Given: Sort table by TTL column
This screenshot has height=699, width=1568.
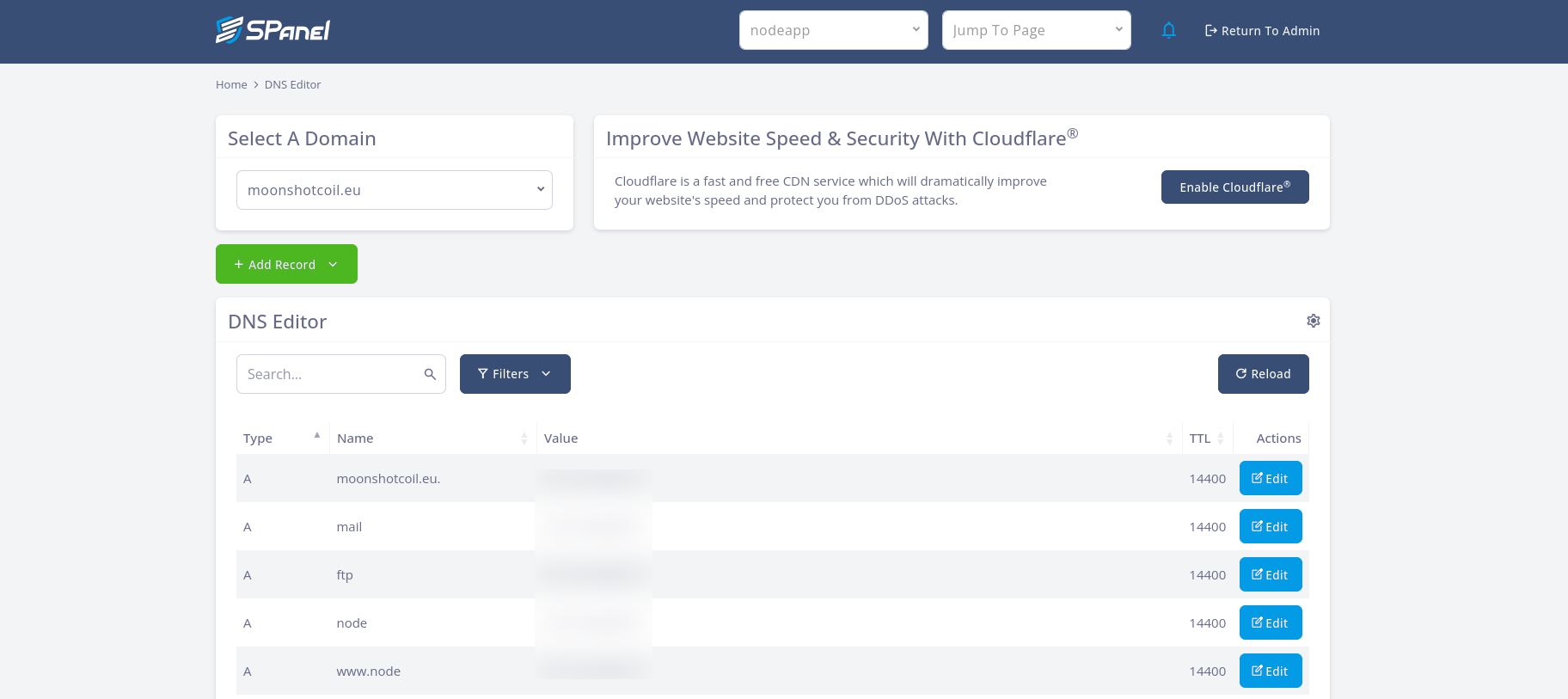Looking at the screenshot, I should (x=1207, y=438).
